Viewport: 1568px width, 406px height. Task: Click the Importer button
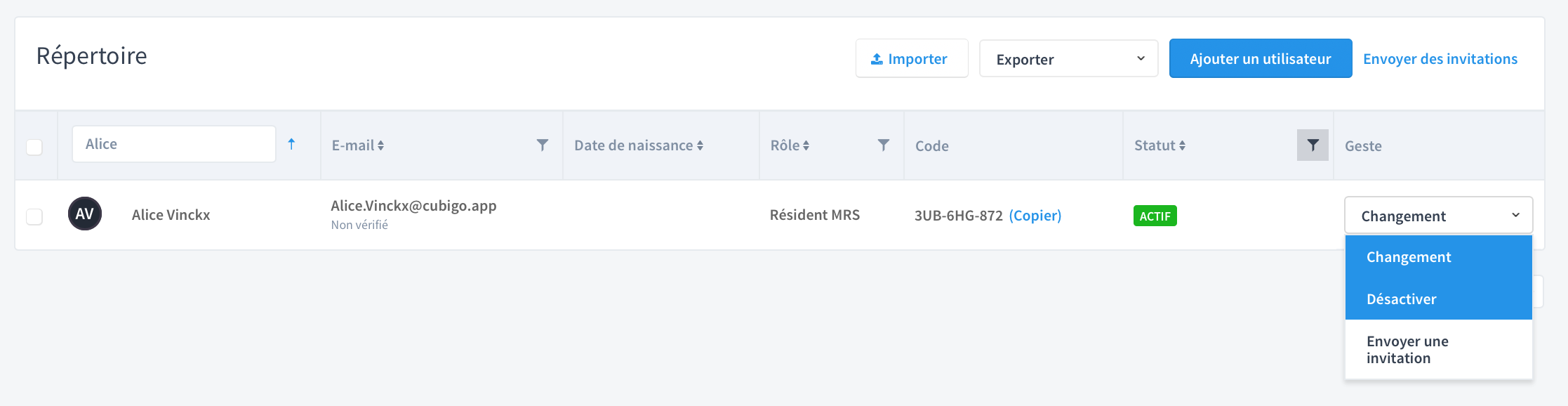pyautogui.click(x=911, y=58)
